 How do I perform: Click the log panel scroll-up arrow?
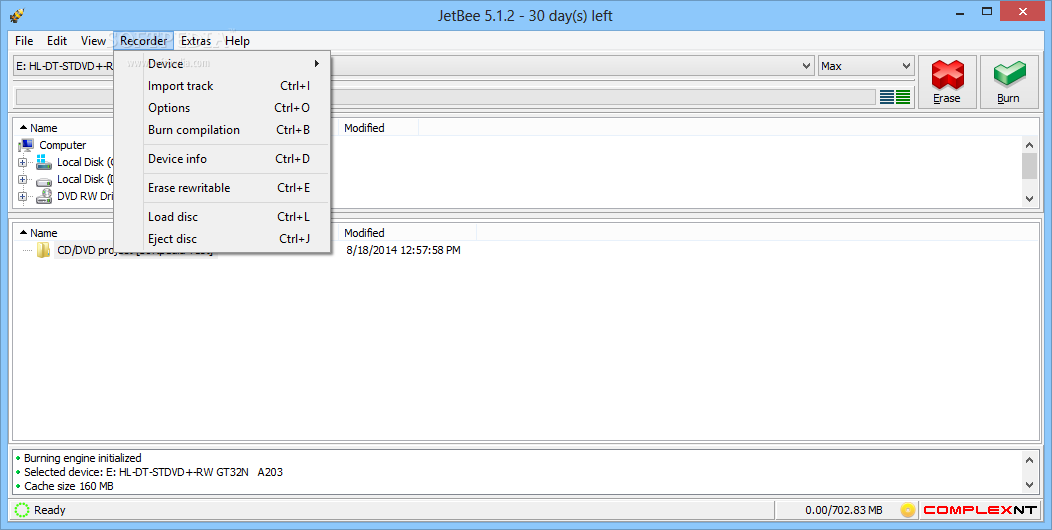point(1030,460)
